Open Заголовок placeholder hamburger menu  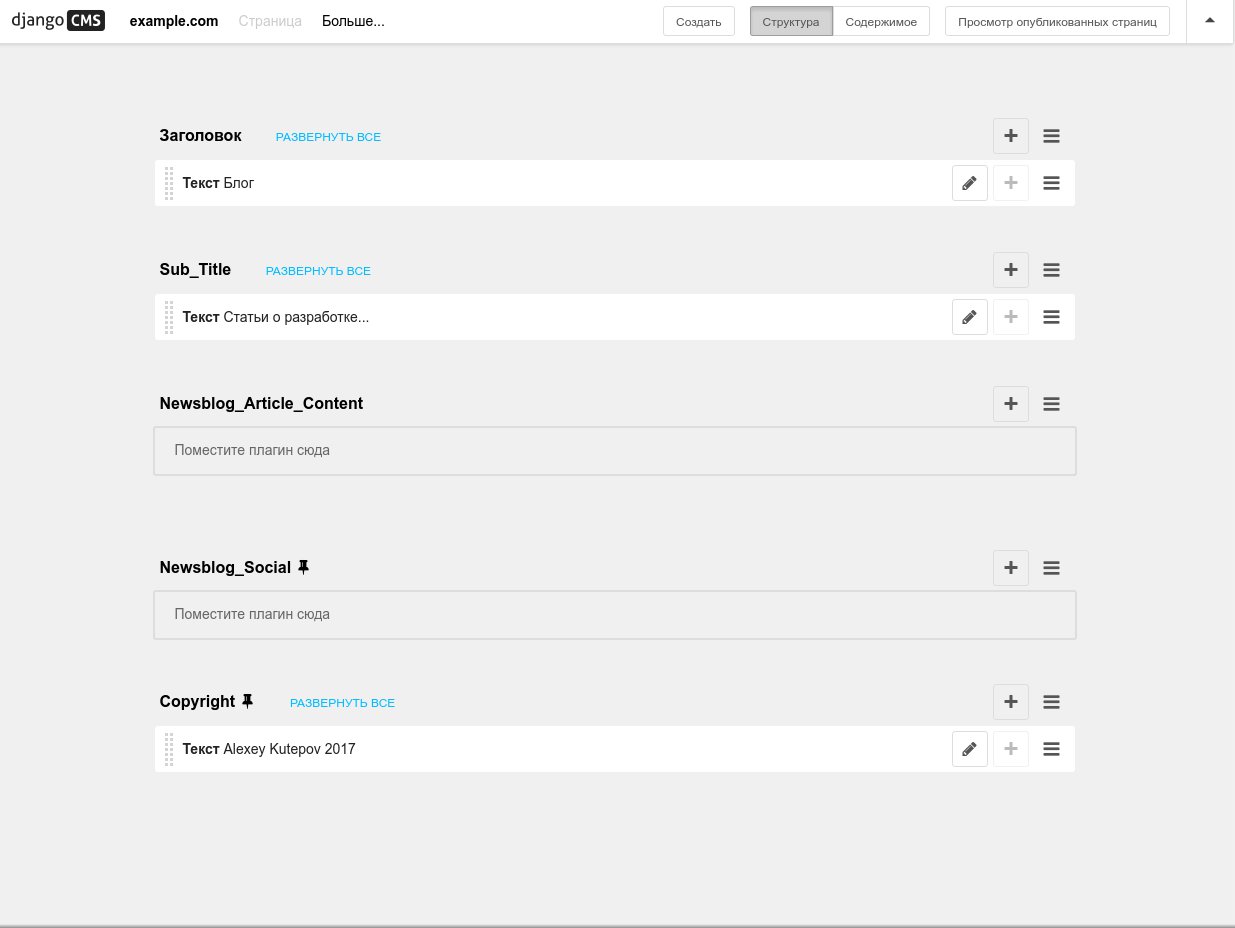[x=1051, y=136]
